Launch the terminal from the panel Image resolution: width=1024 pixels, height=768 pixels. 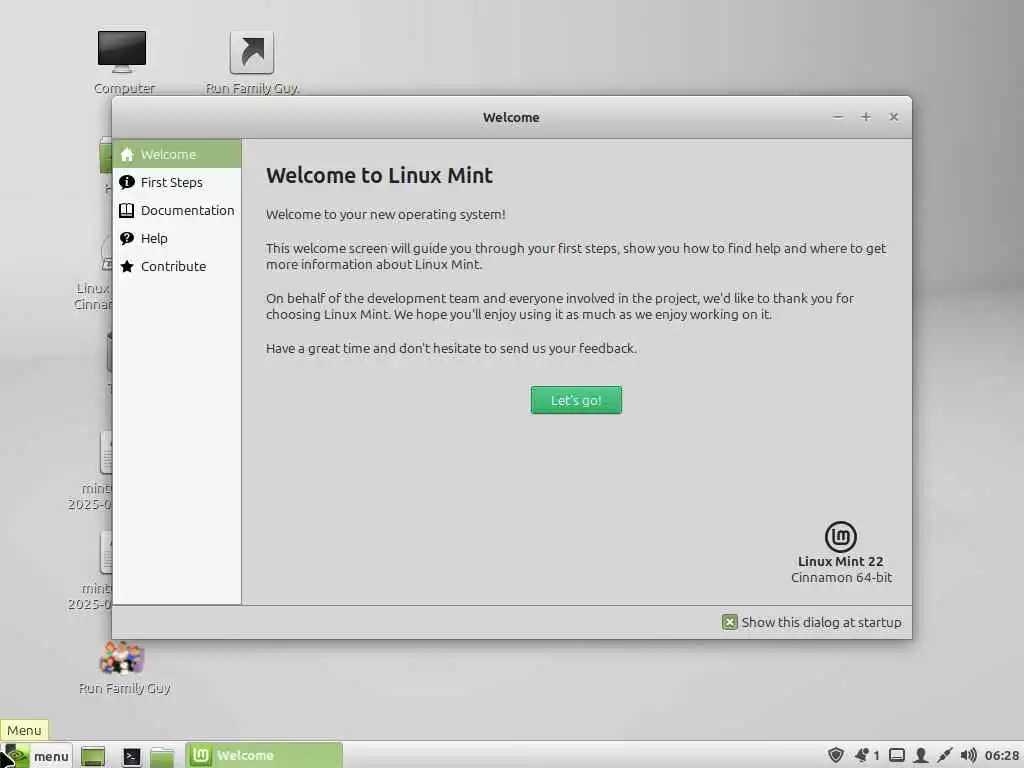coord(131,756)
